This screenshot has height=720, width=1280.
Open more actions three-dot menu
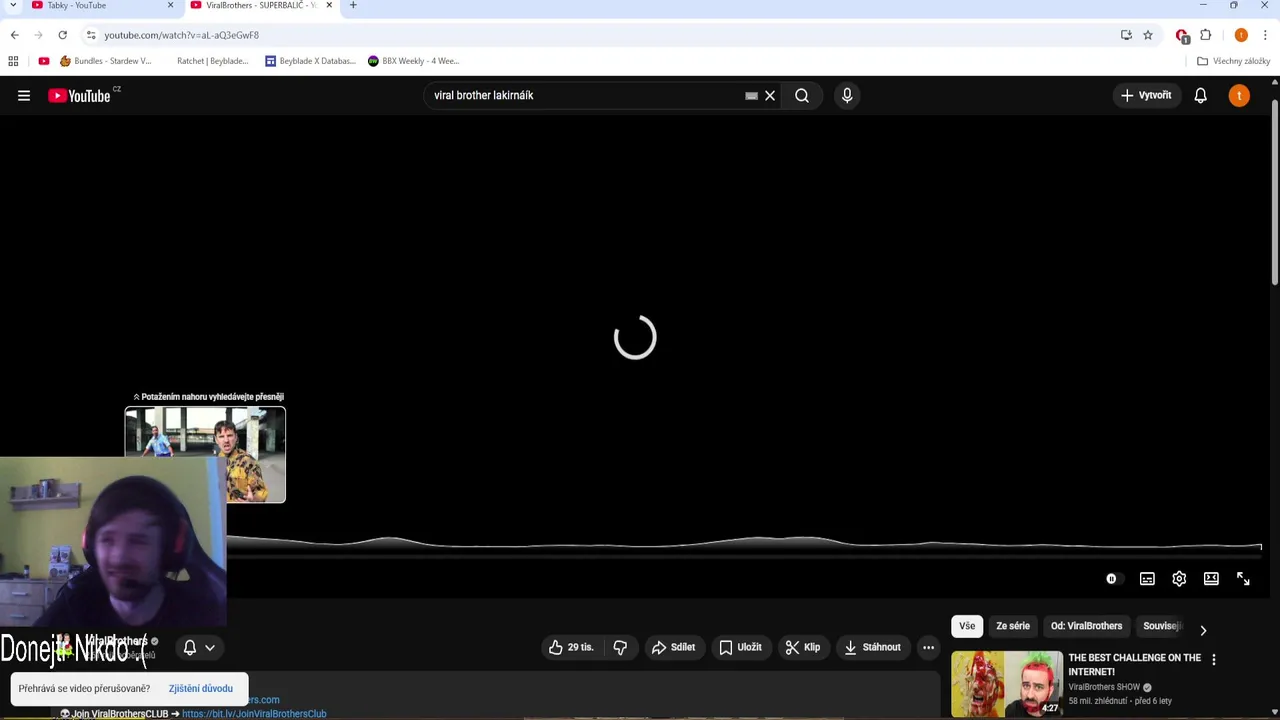click(928, 647)
